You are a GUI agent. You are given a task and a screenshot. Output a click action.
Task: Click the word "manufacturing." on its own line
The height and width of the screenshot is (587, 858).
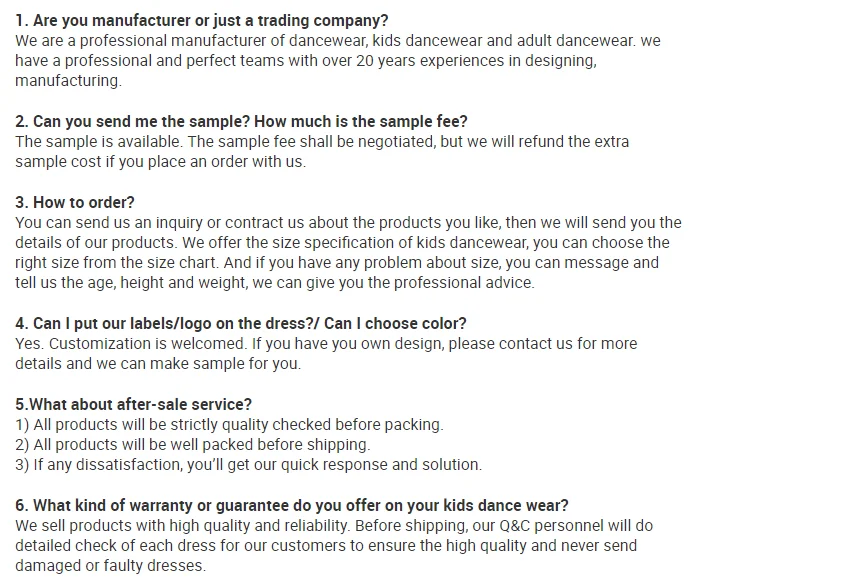(x=68, y=81)
